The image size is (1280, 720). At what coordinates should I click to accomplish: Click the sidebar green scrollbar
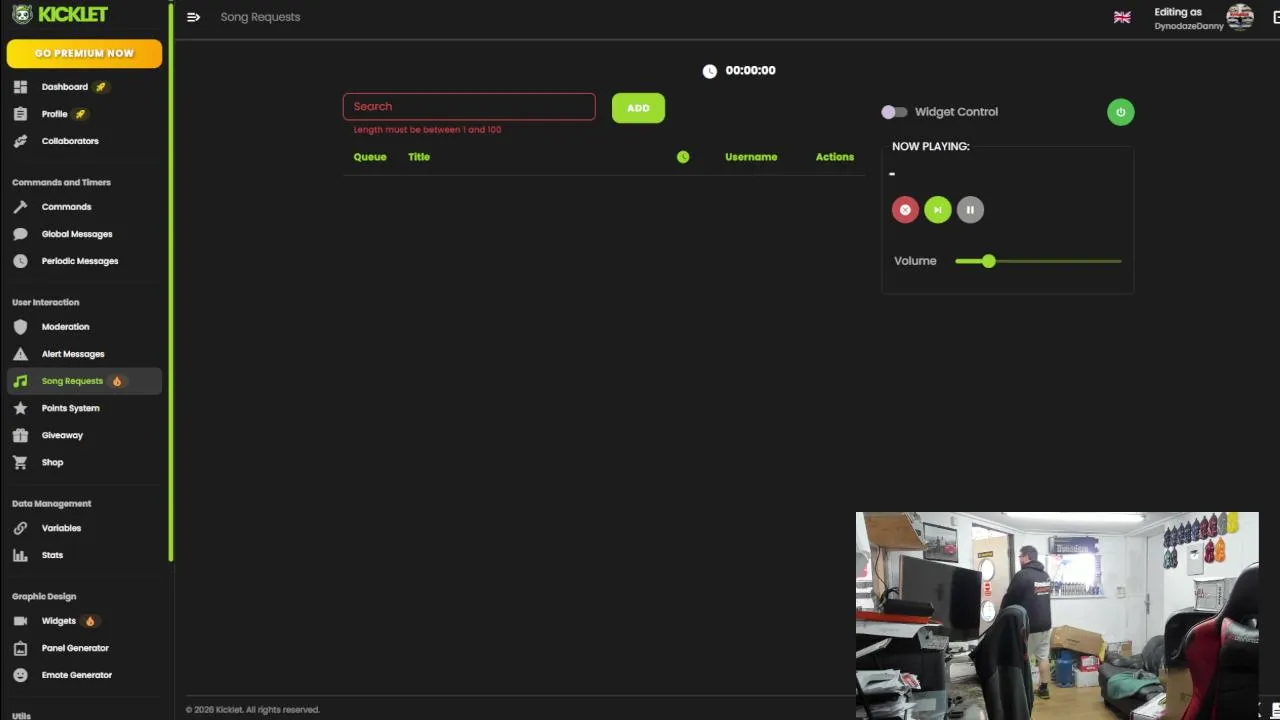tap(171, 283)
